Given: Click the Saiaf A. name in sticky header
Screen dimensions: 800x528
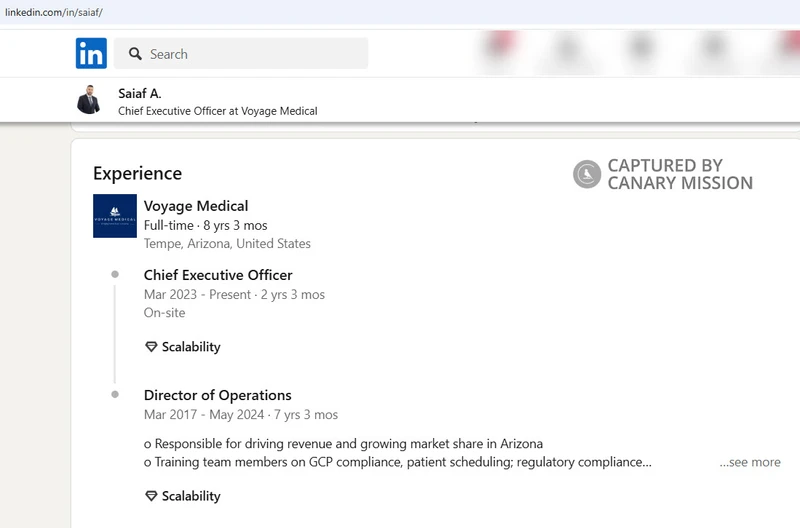Looking at the screenshot, I should 140,93.
